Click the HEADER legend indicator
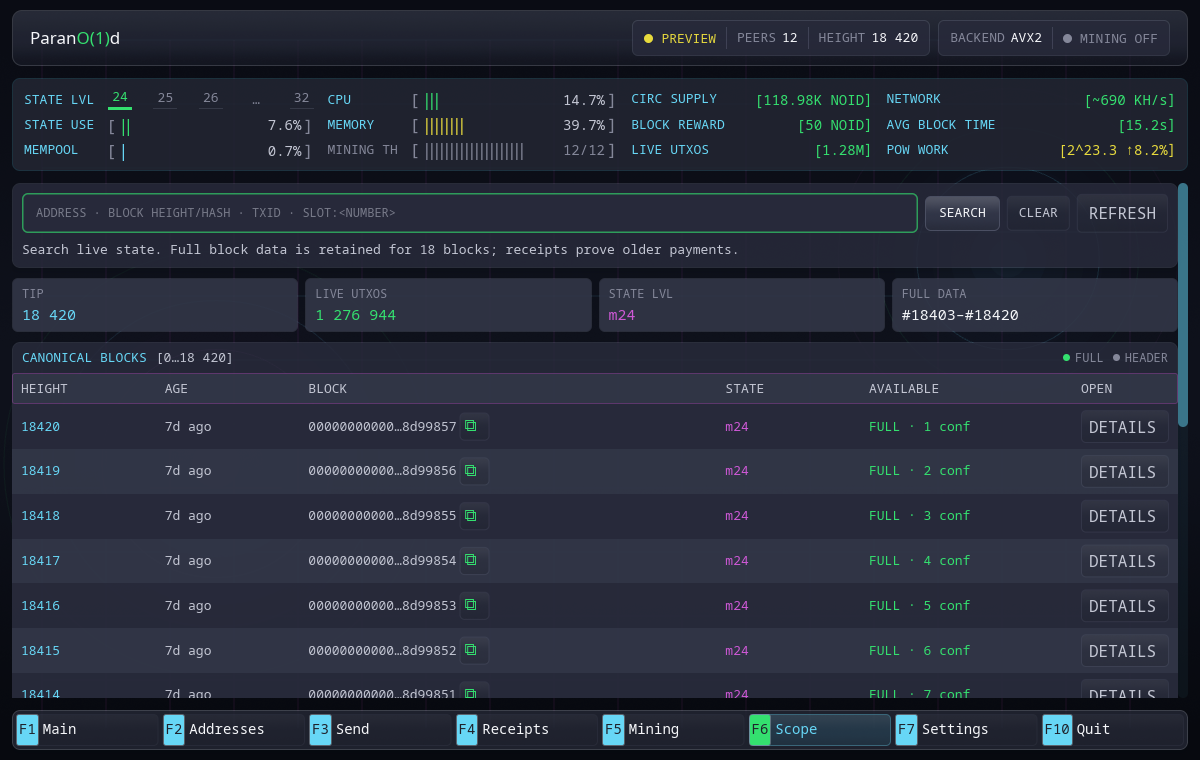Image resolution: width=1200 pixels, height=760 pixels. (1140, 358)
